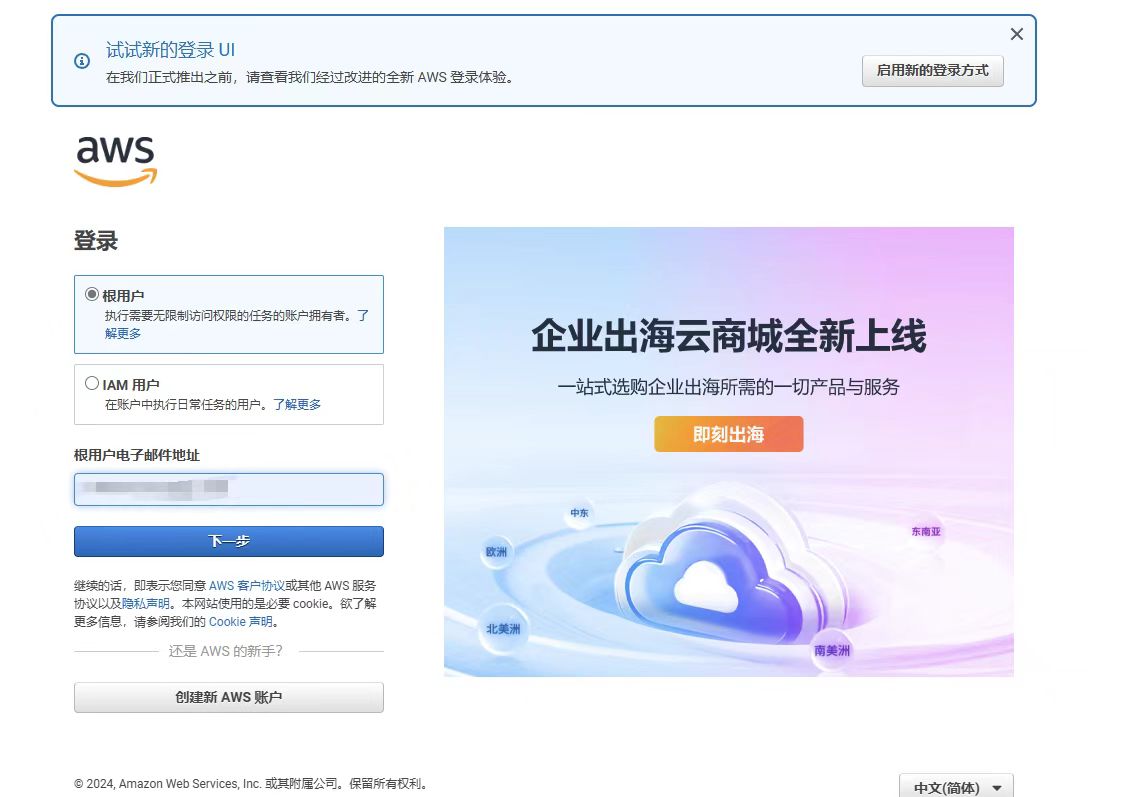This screenshot has width=1140, height=797.
Task: Select the IAM 用户 radio button
Action: 92,383
